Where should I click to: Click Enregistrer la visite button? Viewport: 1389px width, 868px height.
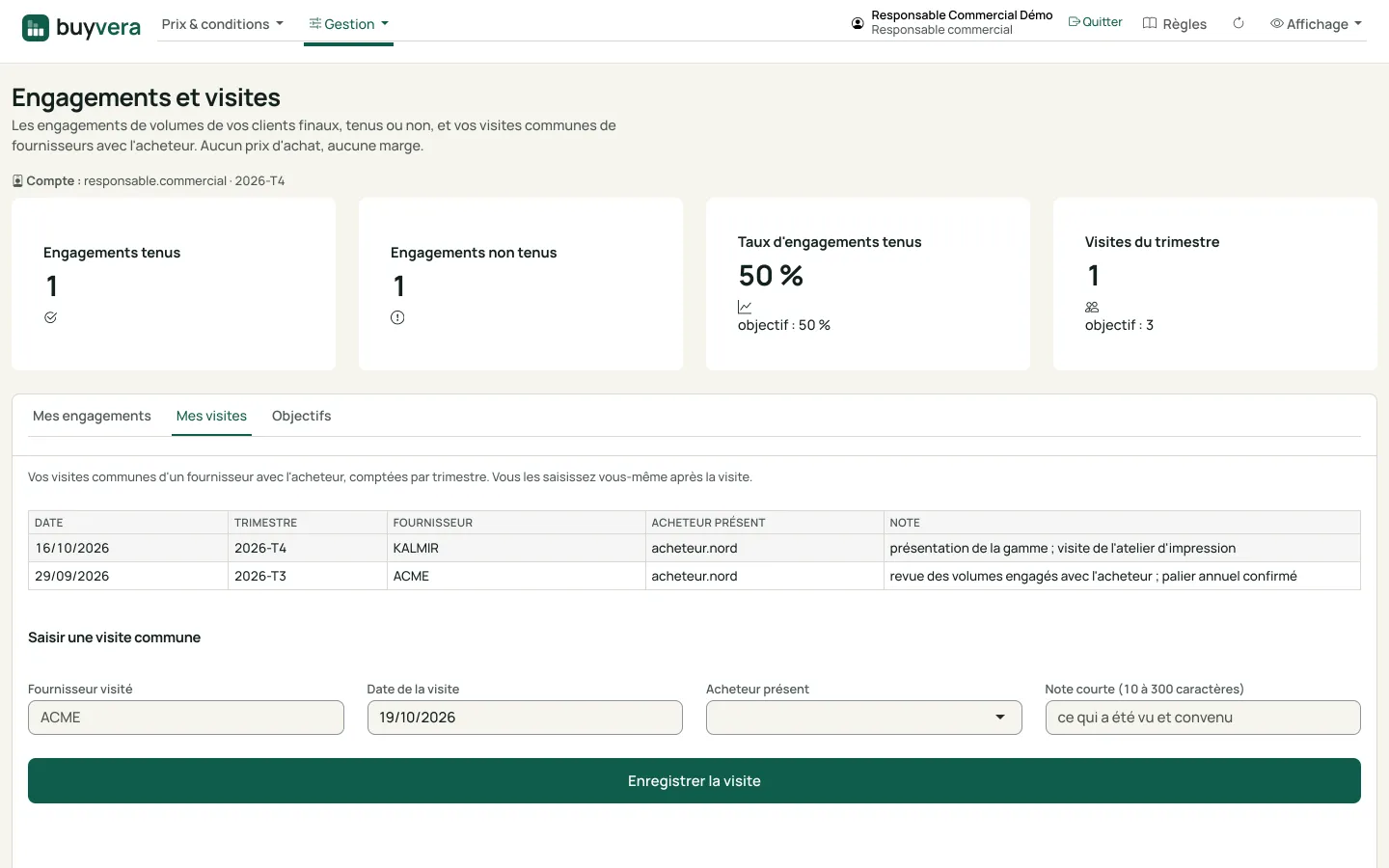point(694,781)
